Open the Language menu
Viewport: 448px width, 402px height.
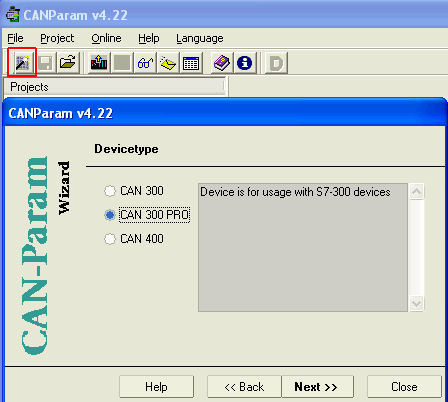(200, 38)
